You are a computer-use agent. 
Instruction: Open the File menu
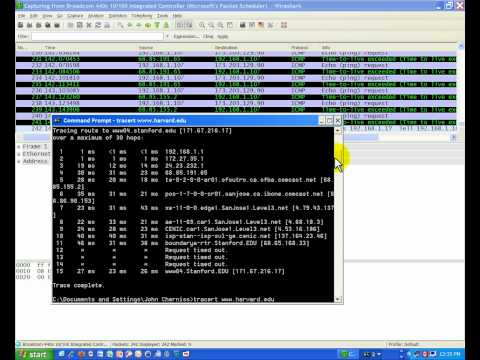[21, 16]
